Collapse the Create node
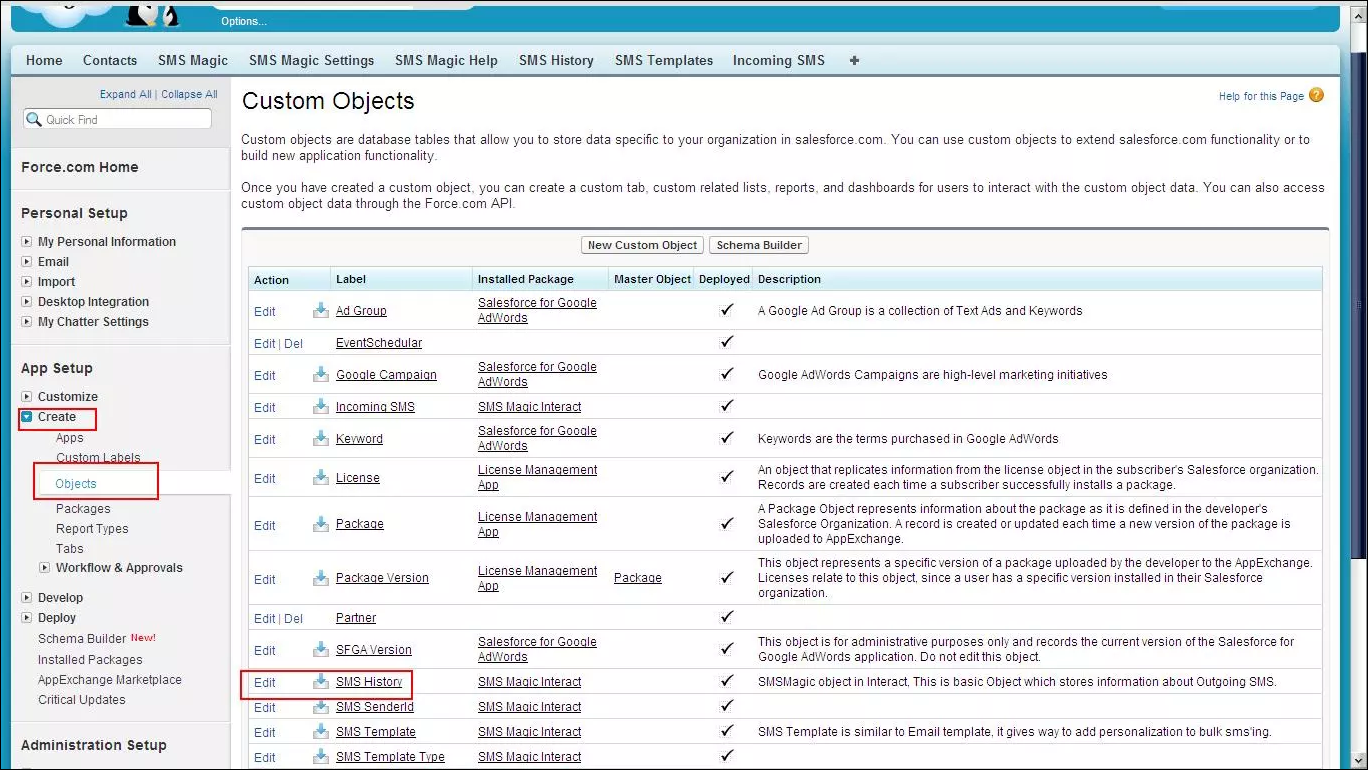Screen dimensions: 1368x770 pyautogui.click(x=27, y=417)
